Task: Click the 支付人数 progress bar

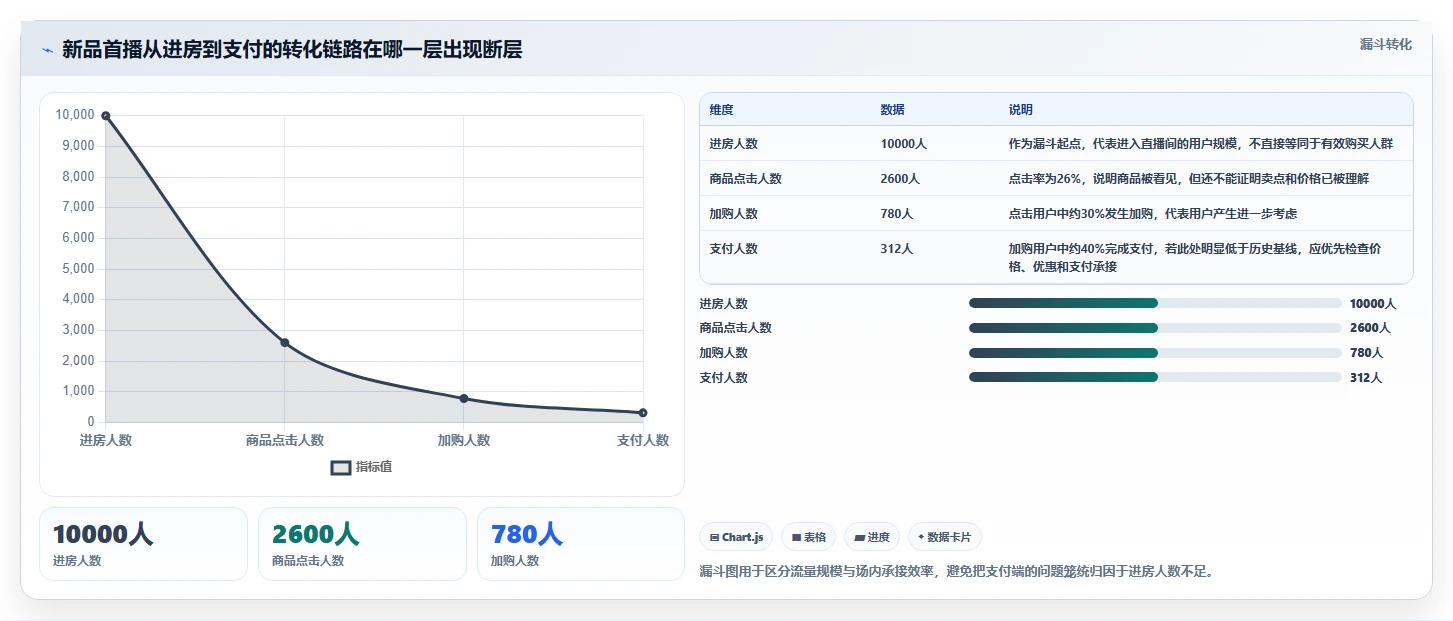Action: point(1155,377)
